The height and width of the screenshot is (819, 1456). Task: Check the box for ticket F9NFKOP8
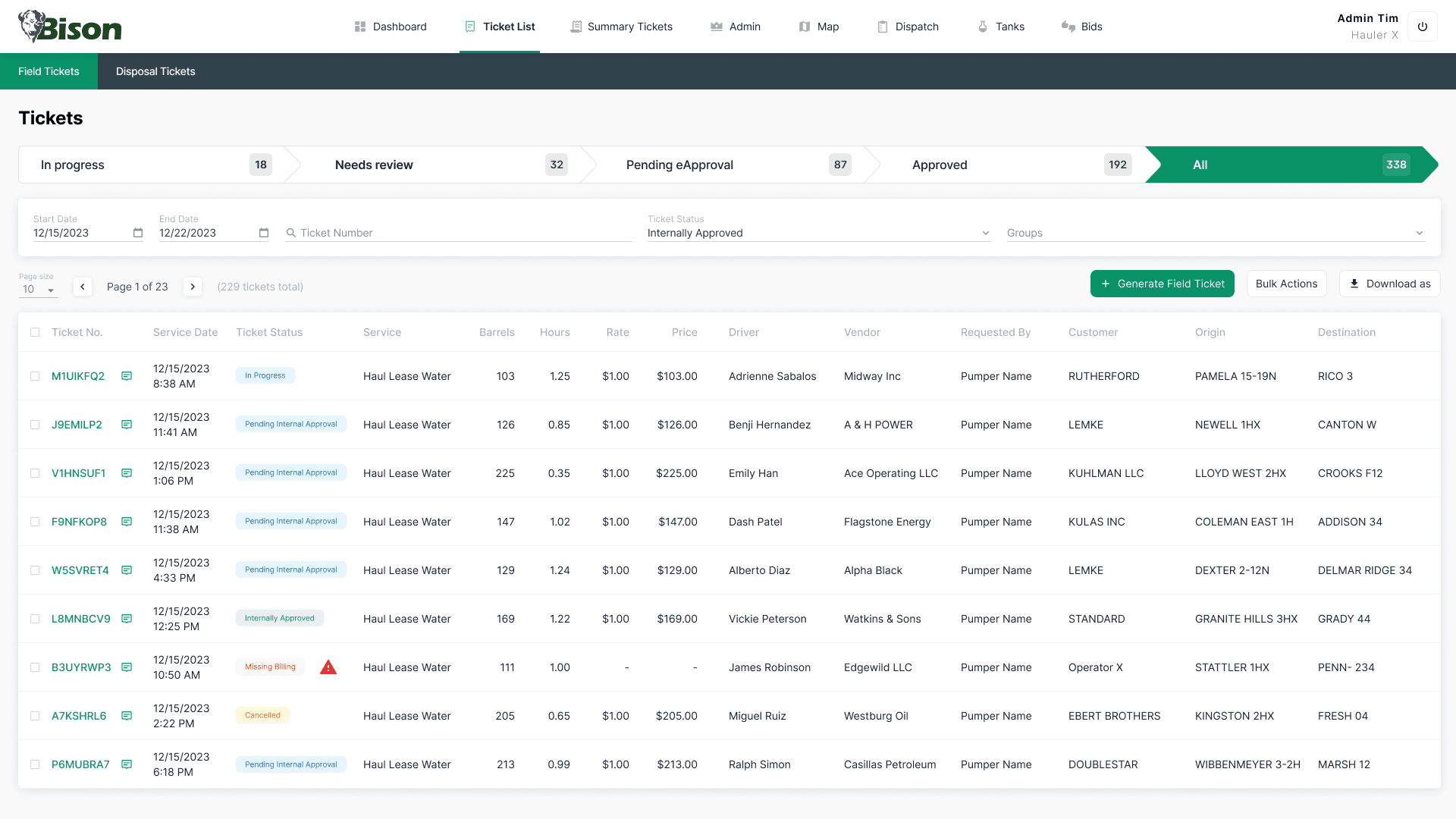tap(35, 522)
